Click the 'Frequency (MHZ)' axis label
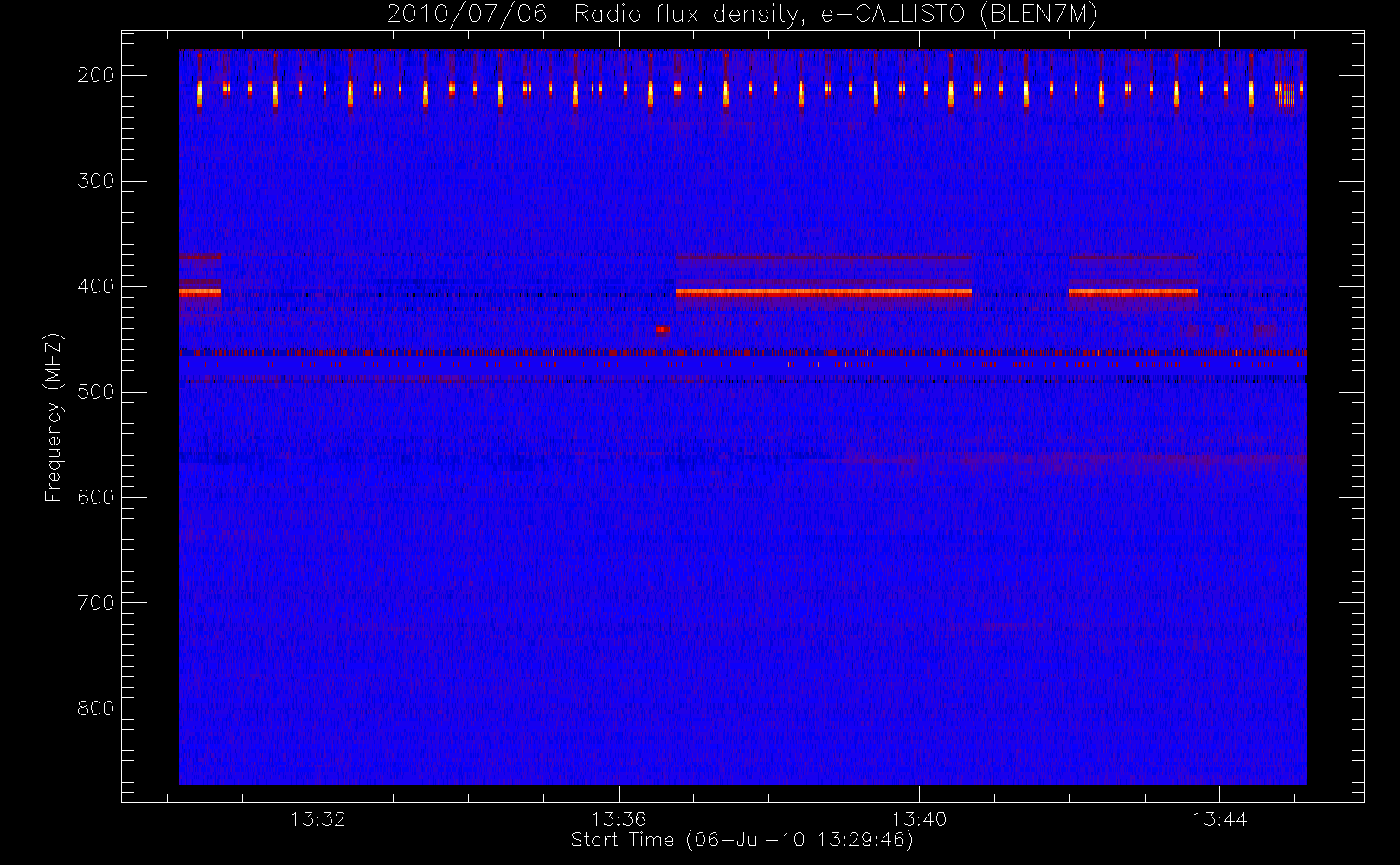The height and width of the screenshot is (865, 1400). pos(53,417)
